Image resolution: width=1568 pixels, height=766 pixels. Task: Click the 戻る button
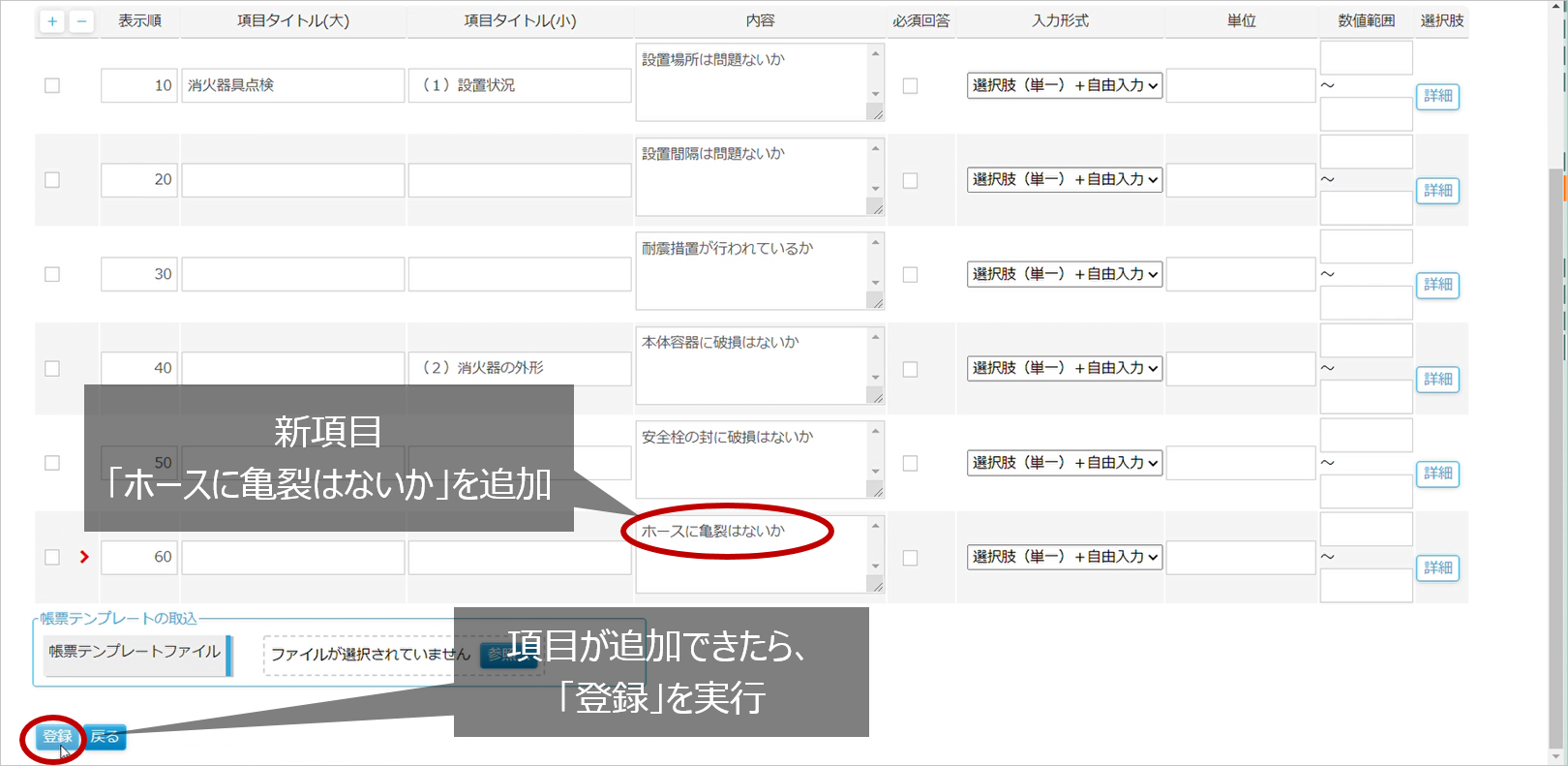(106, 738)
